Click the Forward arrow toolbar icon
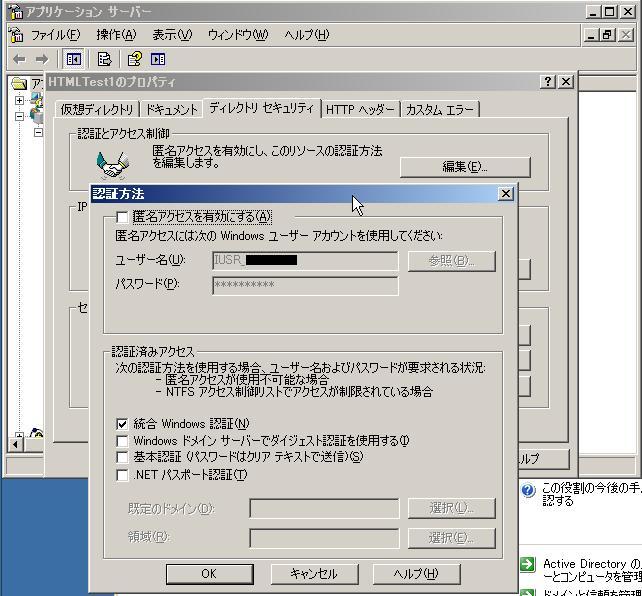The width and height of the screenshot is (642, 596). click(42, 60)
